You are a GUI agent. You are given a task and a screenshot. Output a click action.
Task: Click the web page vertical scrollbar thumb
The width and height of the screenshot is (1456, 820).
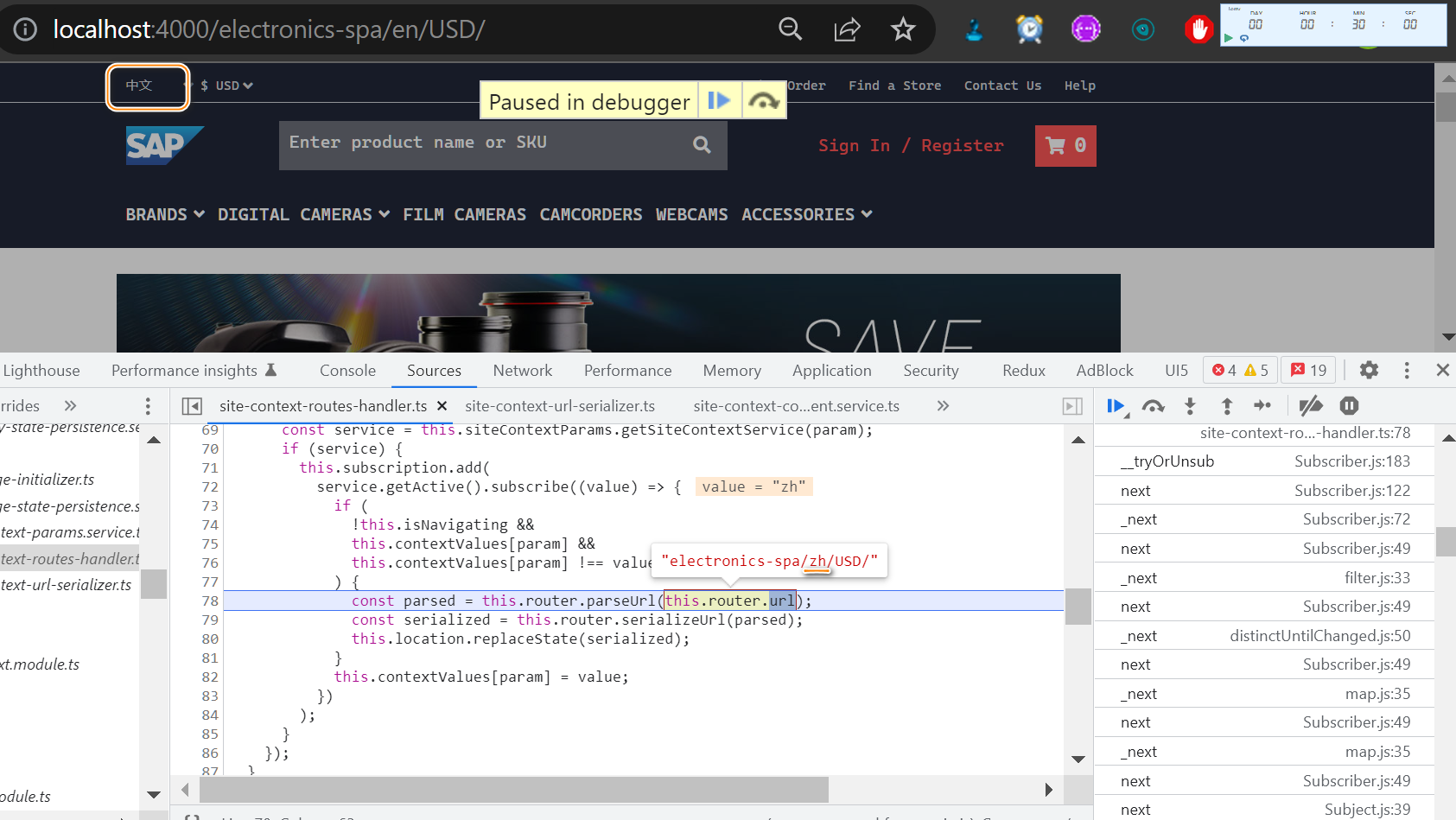[1446, 106]
